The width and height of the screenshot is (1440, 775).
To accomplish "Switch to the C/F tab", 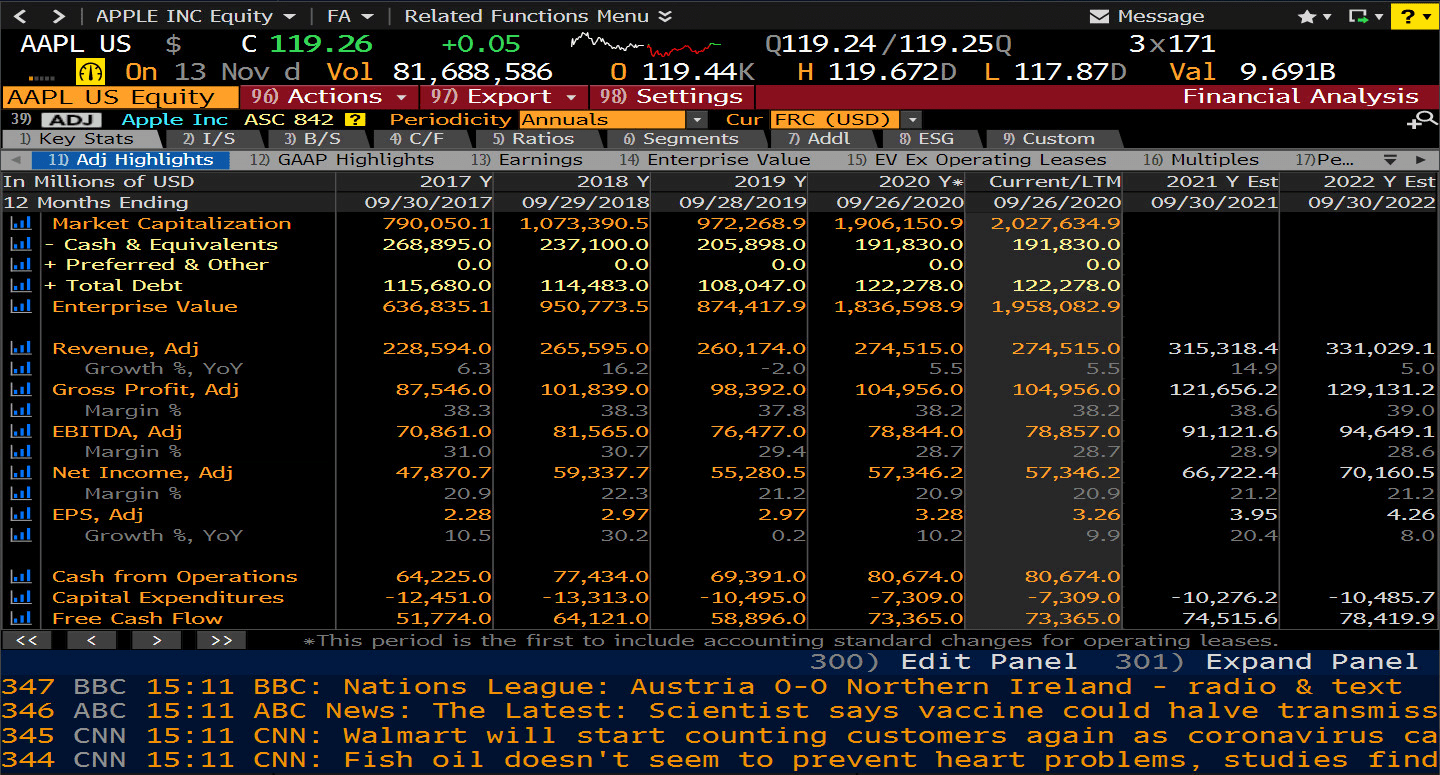I will pyautogui.click(x=417, y=139).
